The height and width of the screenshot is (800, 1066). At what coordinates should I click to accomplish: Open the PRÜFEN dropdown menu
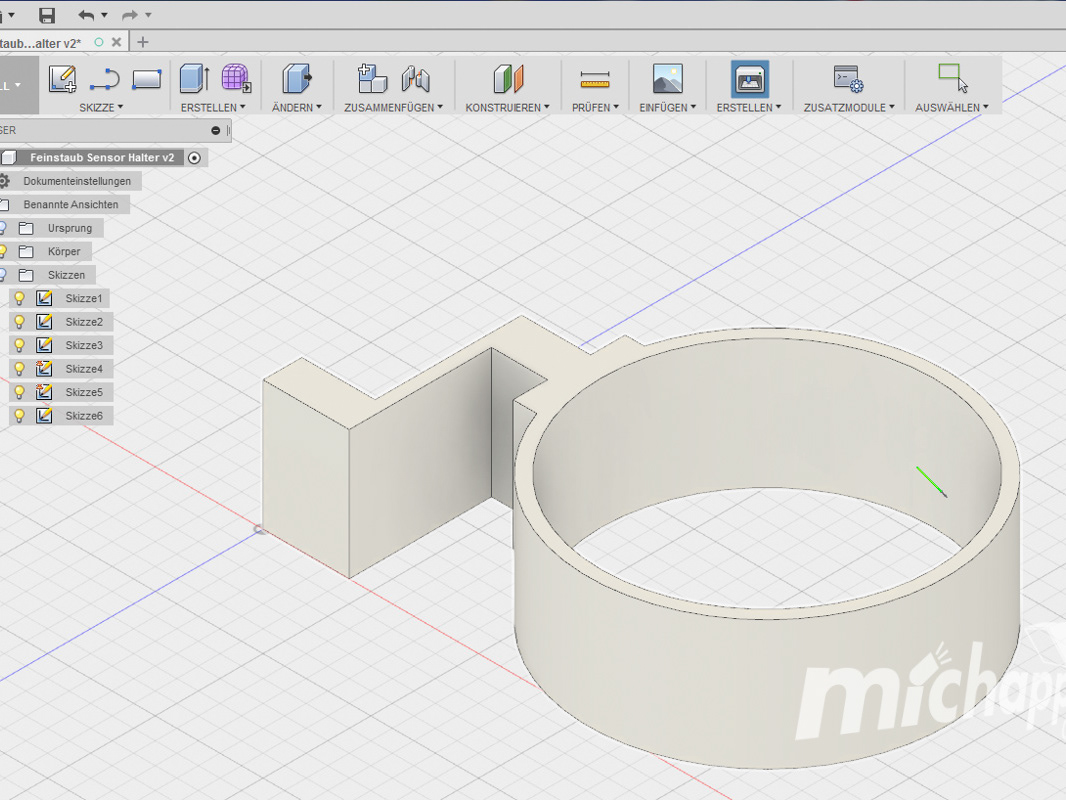pos(595,107)
